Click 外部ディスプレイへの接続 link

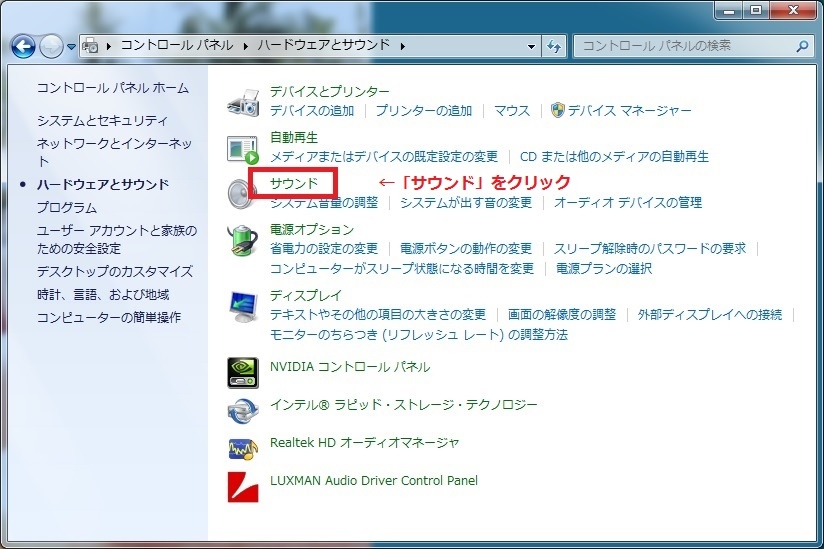click(x=710, y=315)
